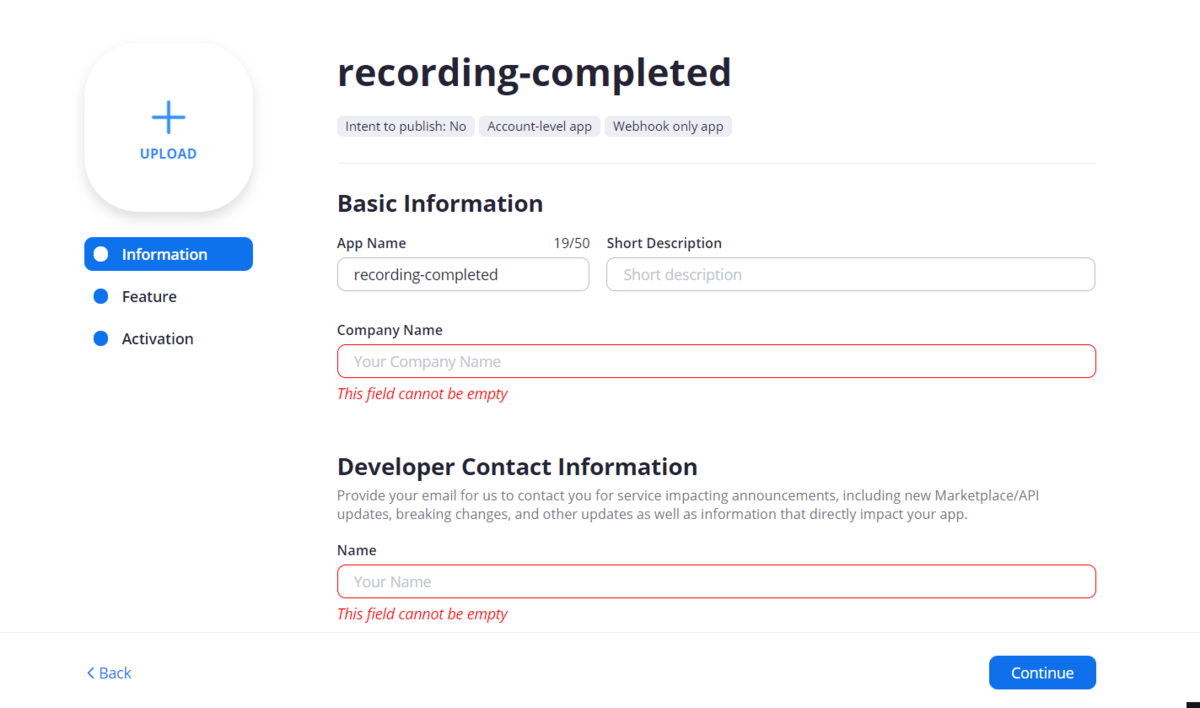The width and height of the screenshot is (1200, 708).
Task: Go Back using the bottom link
Action: coord(109,673)
